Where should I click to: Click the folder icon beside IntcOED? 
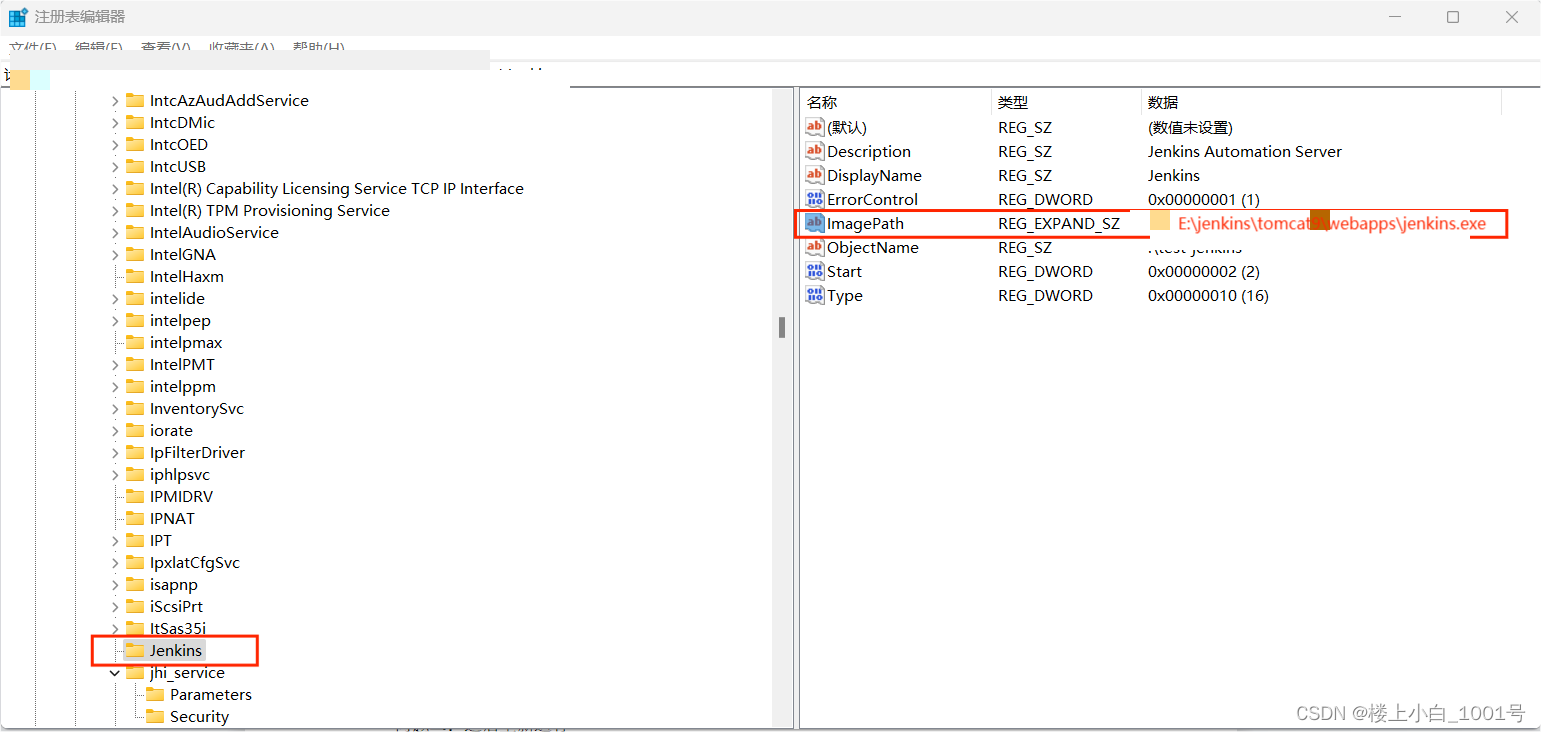point(135,144)
